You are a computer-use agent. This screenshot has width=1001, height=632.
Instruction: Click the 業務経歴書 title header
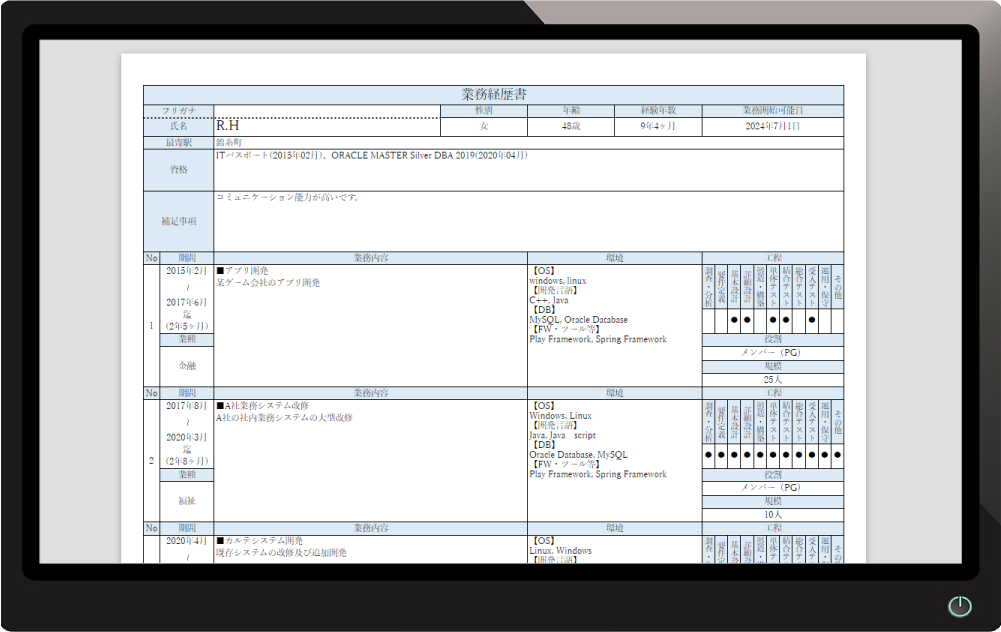493,94
